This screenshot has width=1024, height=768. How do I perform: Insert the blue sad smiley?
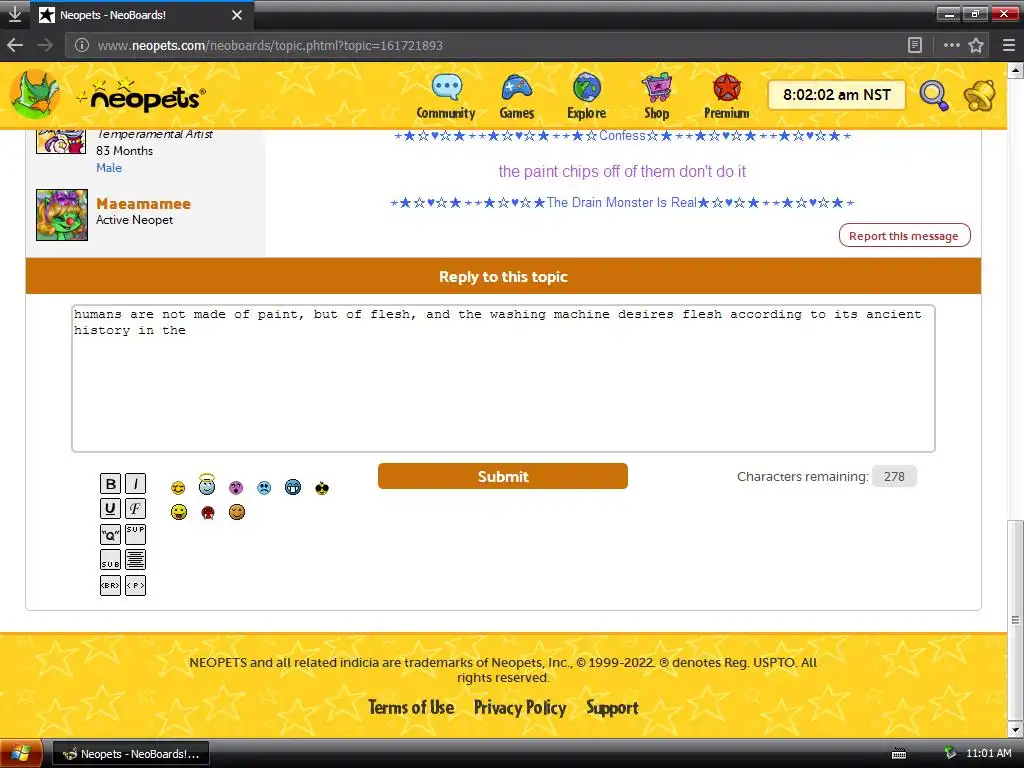pyautogui.click(x=264, y=488)
